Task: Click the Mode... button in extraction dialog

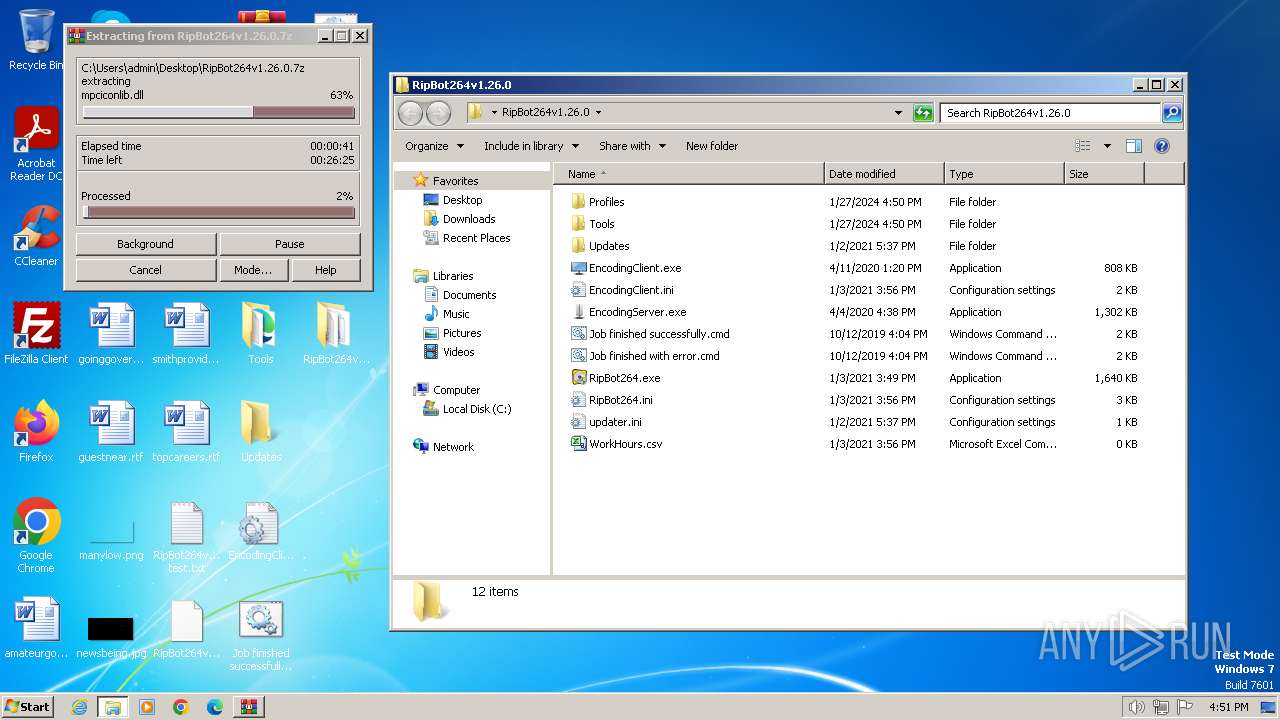Action: click(253, 270)
